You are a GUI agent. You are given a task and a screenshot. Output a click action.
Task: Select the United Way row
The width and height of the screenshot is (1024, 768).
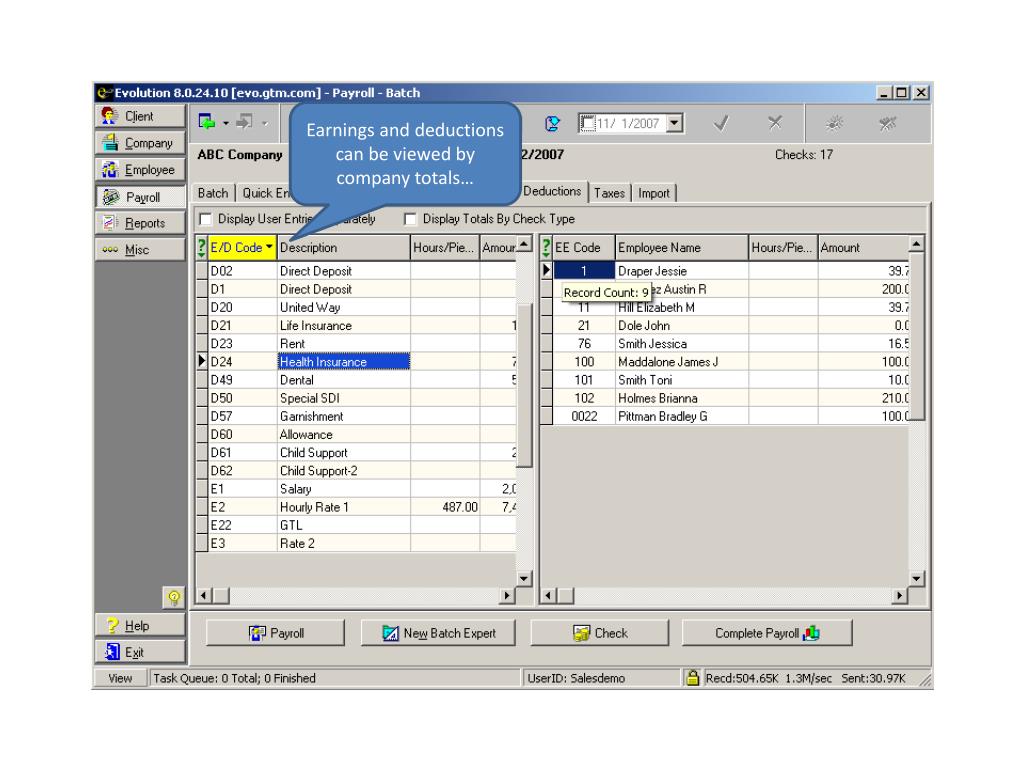coord(357,307)
